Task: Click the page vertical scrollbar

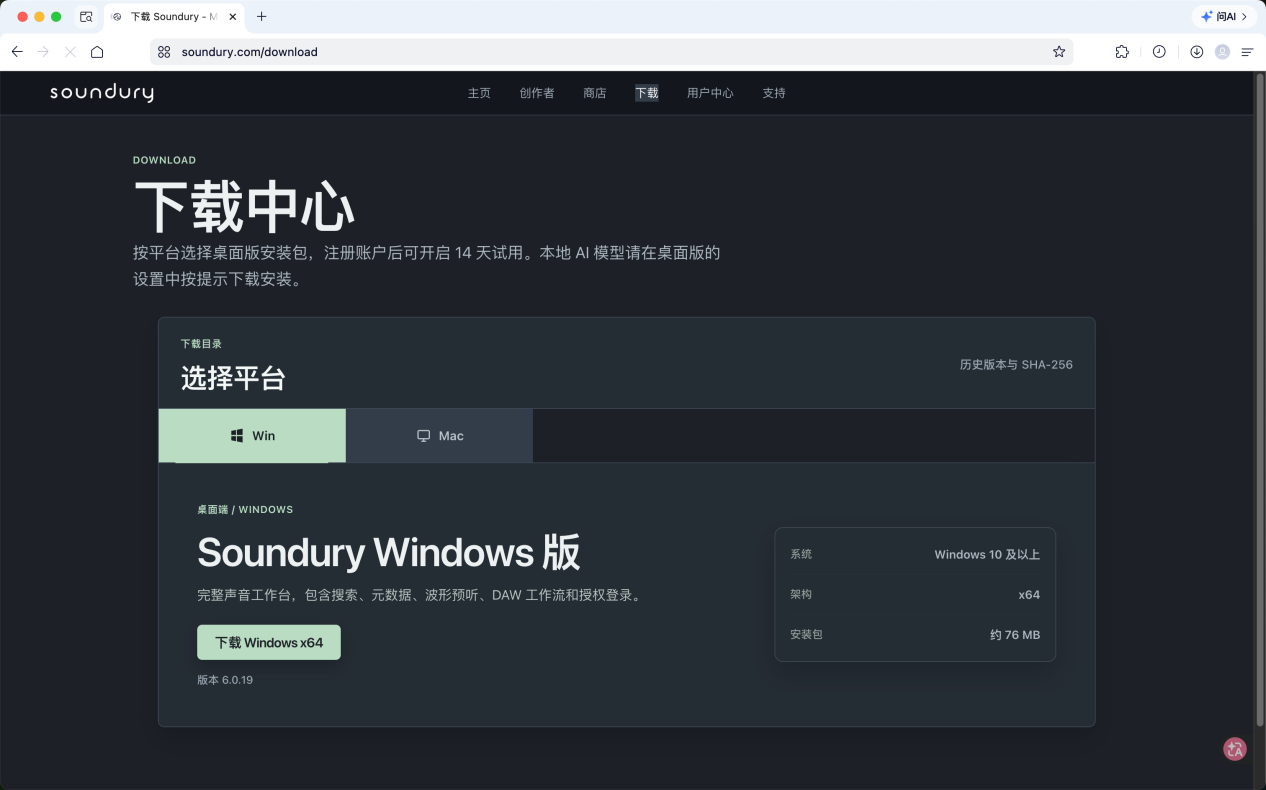Action: 1259,400
